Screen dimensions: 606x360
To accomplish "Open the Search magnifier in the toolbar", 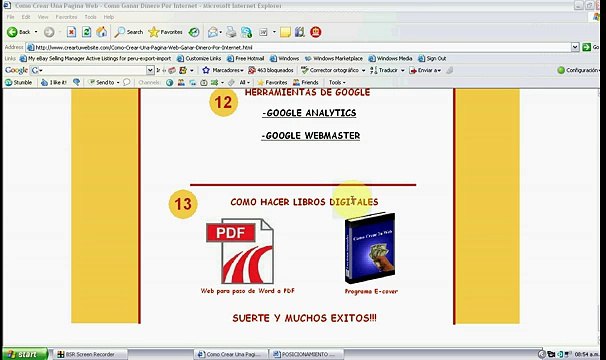I will pyautogui.click(x=129, y=32).
